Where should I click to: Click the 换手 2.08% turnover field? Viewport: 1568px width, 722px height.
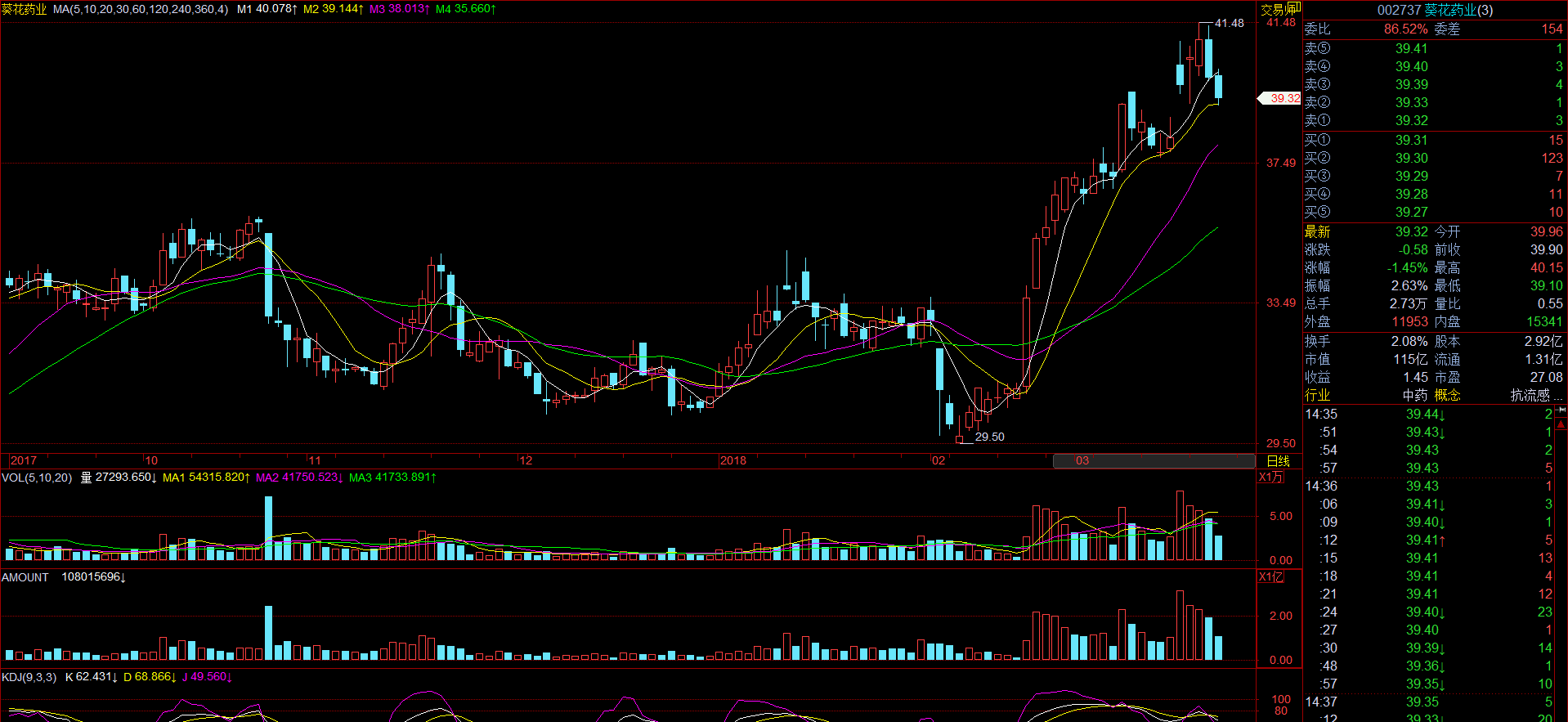coord(1366,341)
